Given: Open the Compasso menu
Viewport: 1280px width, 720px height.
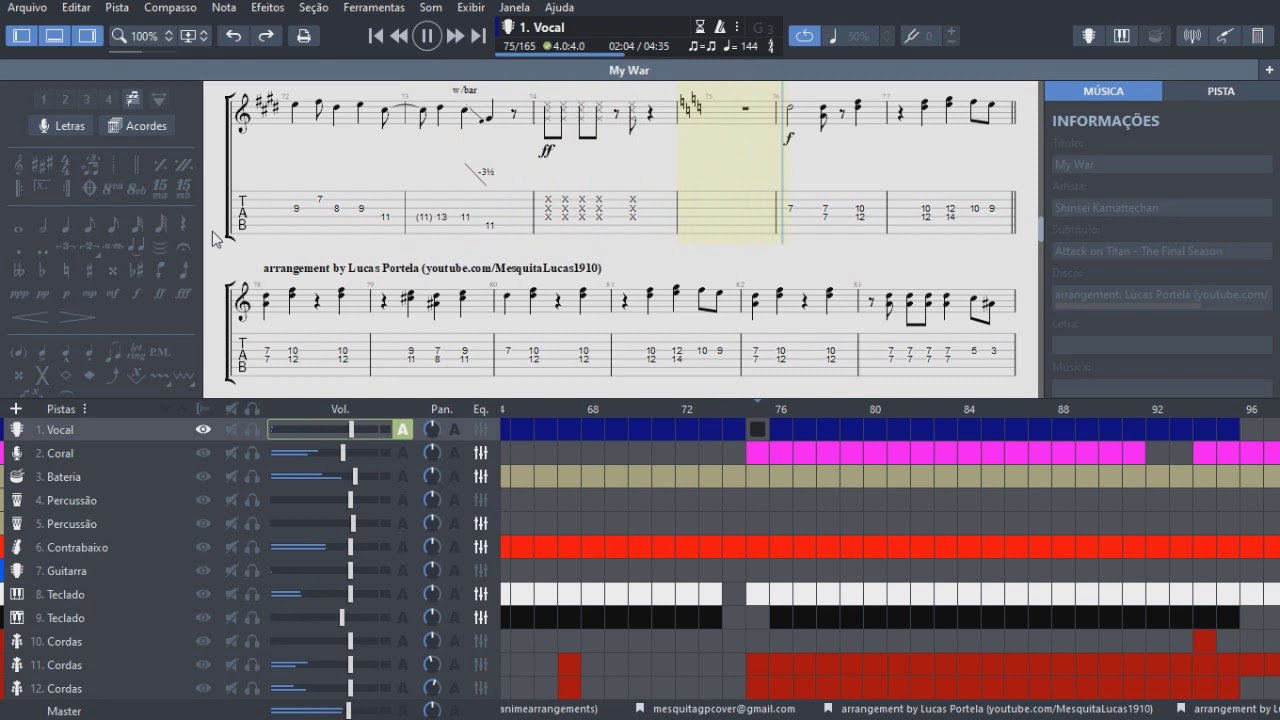Looking at the screenshot, I should tap(170, 7).
